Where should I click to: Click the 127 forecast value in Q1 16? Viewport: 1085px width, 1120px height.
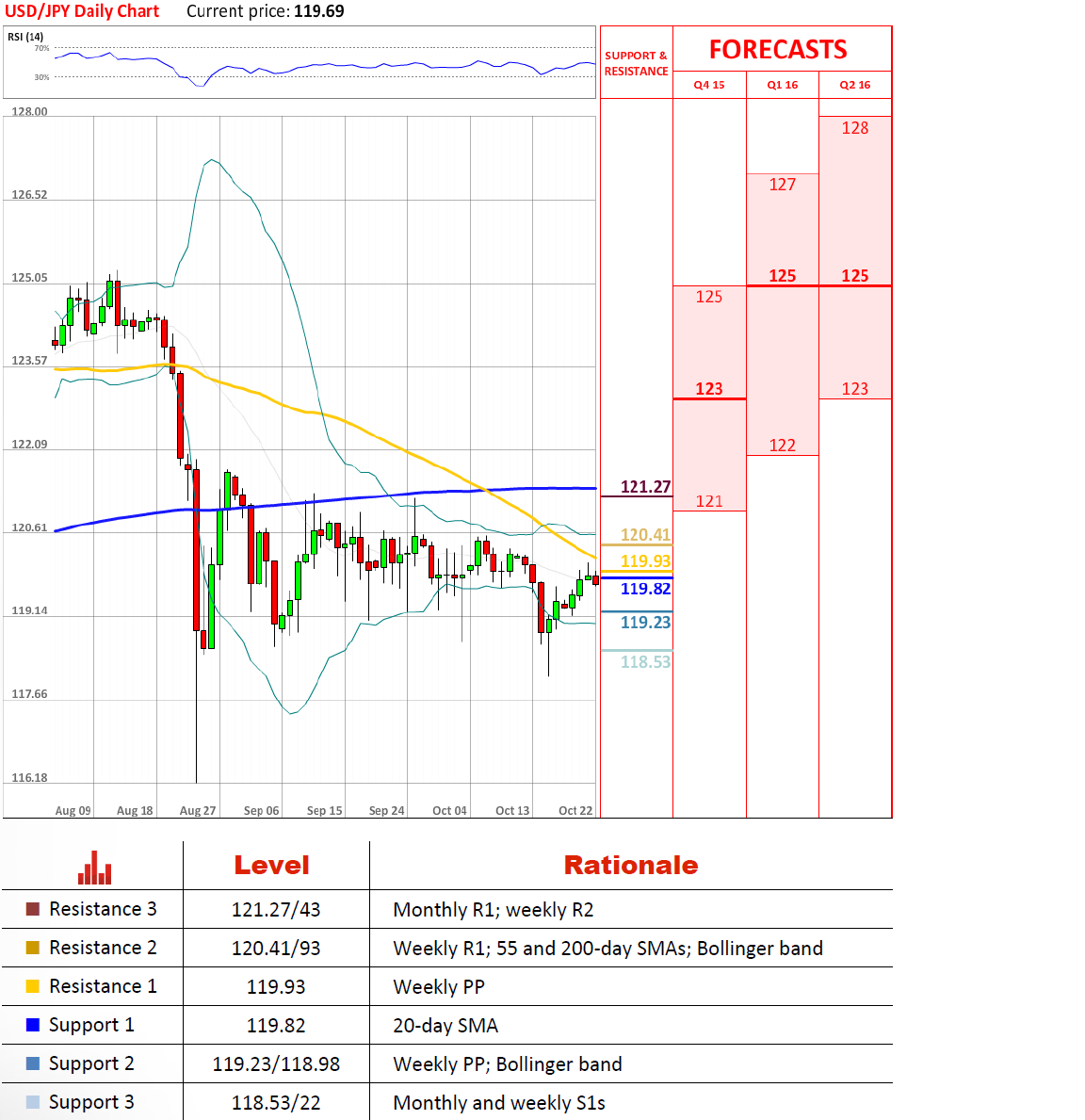coord(782,185)
